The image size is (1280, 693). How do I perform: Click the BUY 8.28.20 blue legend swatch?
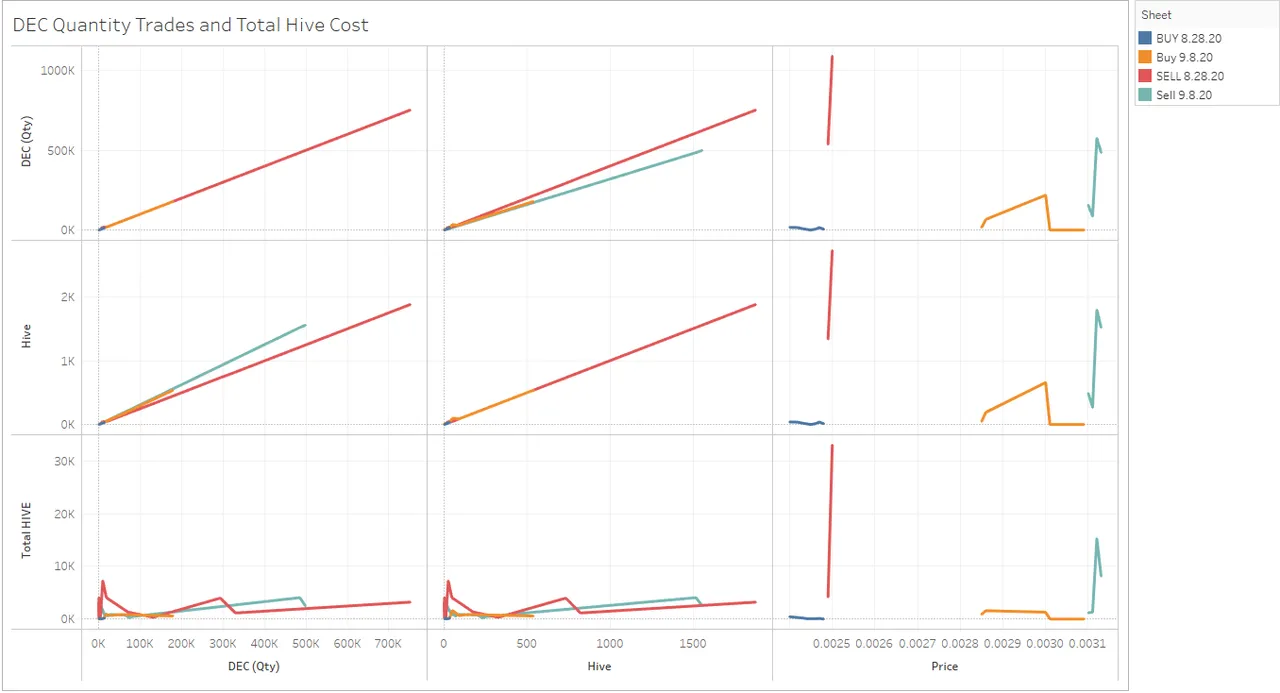tap(1146, 38)
